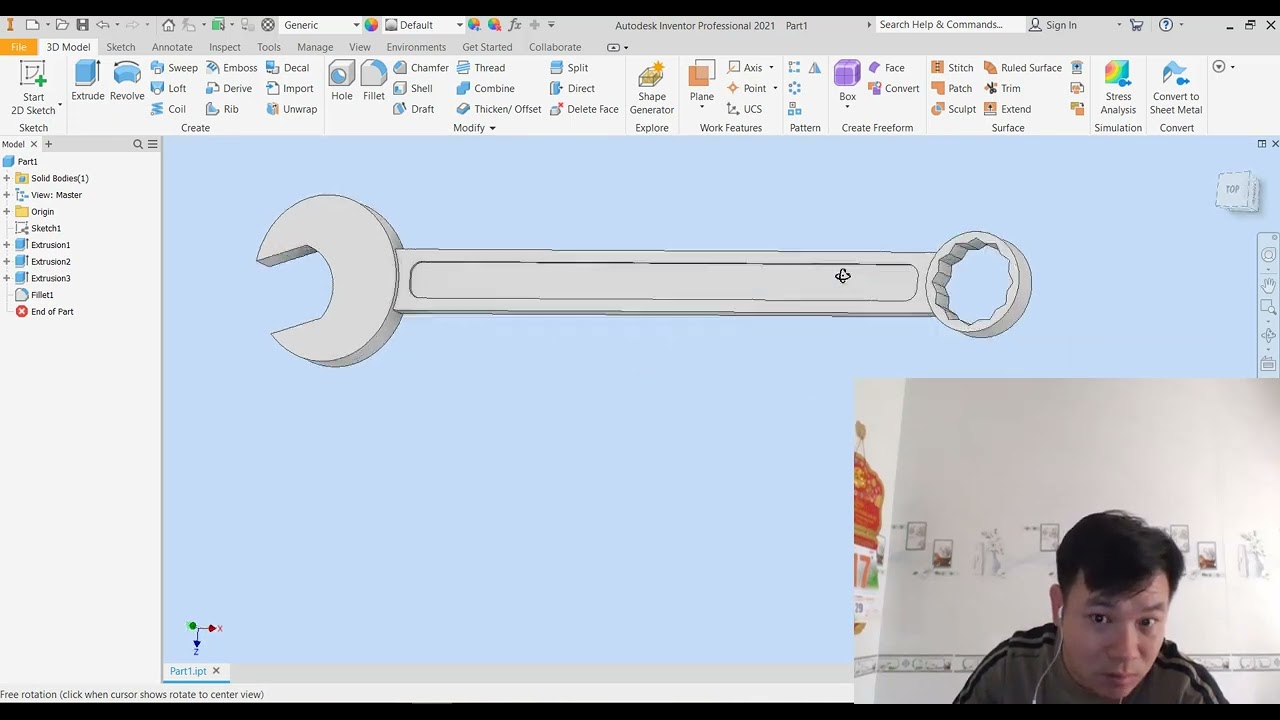Choose the Sweep tool

(174, 68)
